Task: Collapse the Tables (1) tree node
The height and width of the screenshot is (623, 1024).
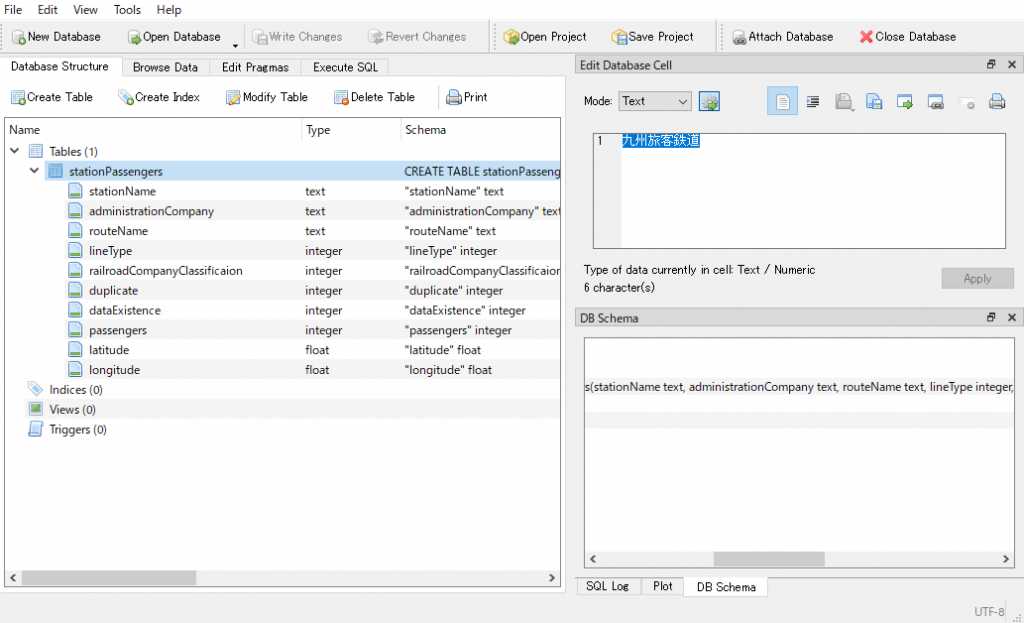Action: pyautogui.click(x=15, y=151)
